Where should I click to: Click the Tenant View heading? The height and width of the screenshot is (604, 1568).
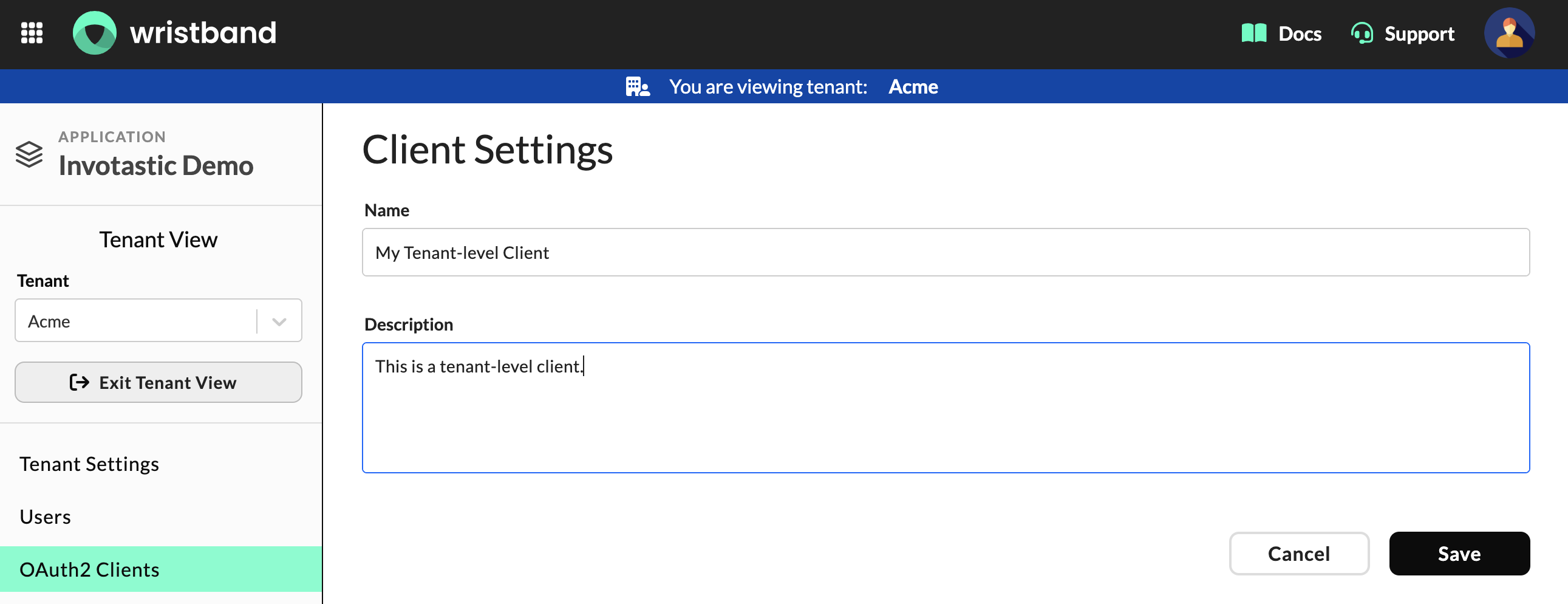159,240
